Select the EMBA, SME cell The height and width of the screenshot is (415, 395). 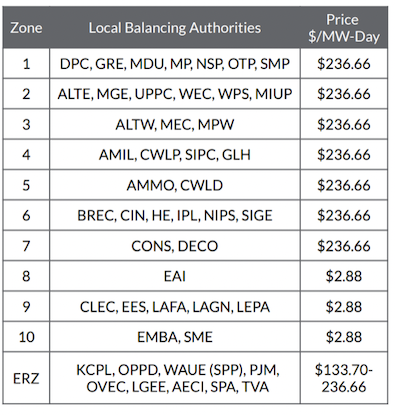175,337
